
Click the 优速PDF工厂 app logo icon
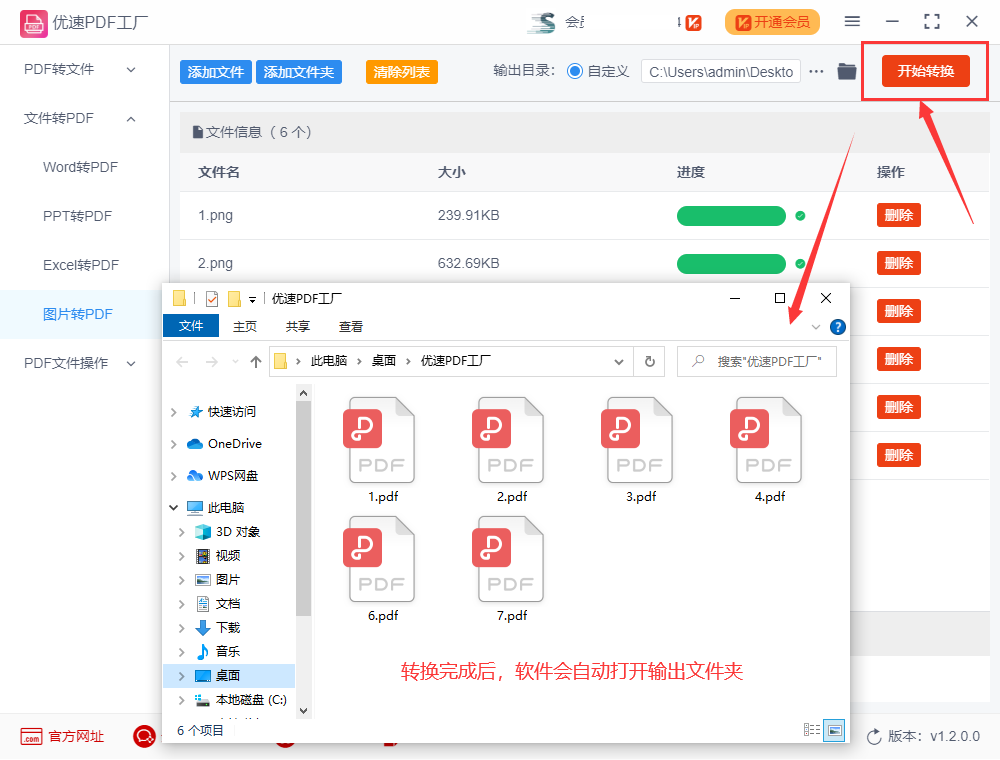(32, 21)
